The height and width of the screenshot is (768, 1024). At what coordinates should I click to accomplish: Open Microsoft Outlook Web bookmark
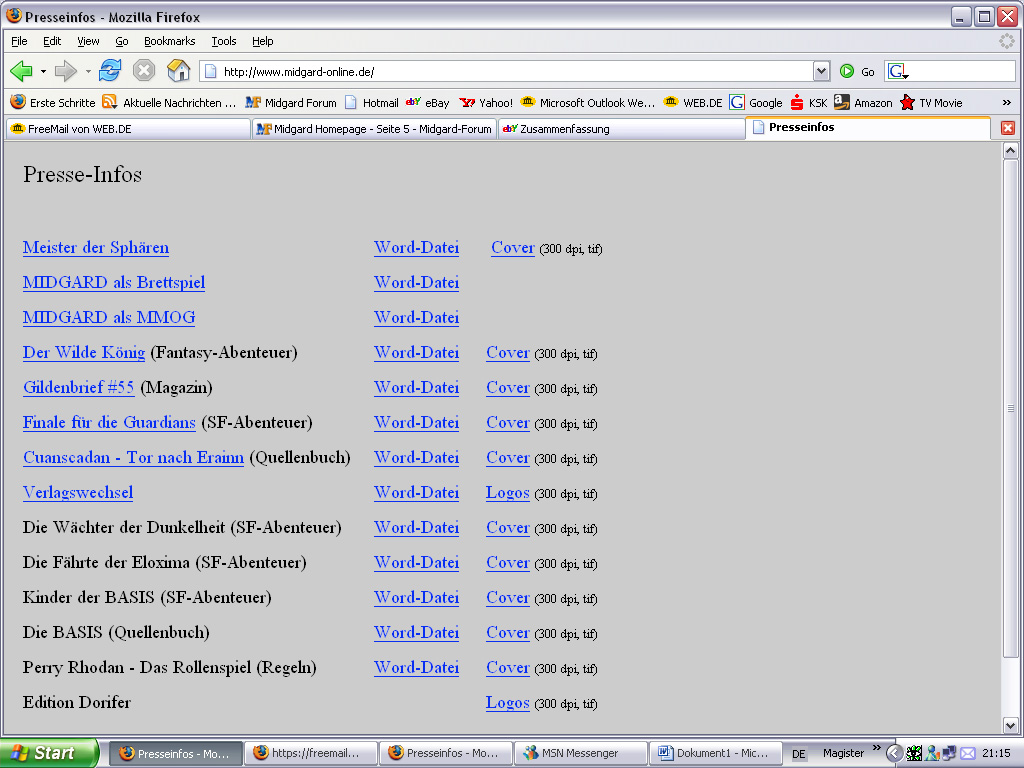(587, 103)
